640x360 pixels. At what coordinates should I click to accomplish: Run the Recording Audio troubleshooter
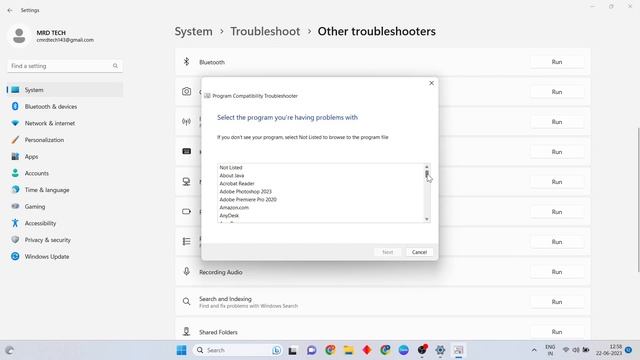[x=557, y=272]
